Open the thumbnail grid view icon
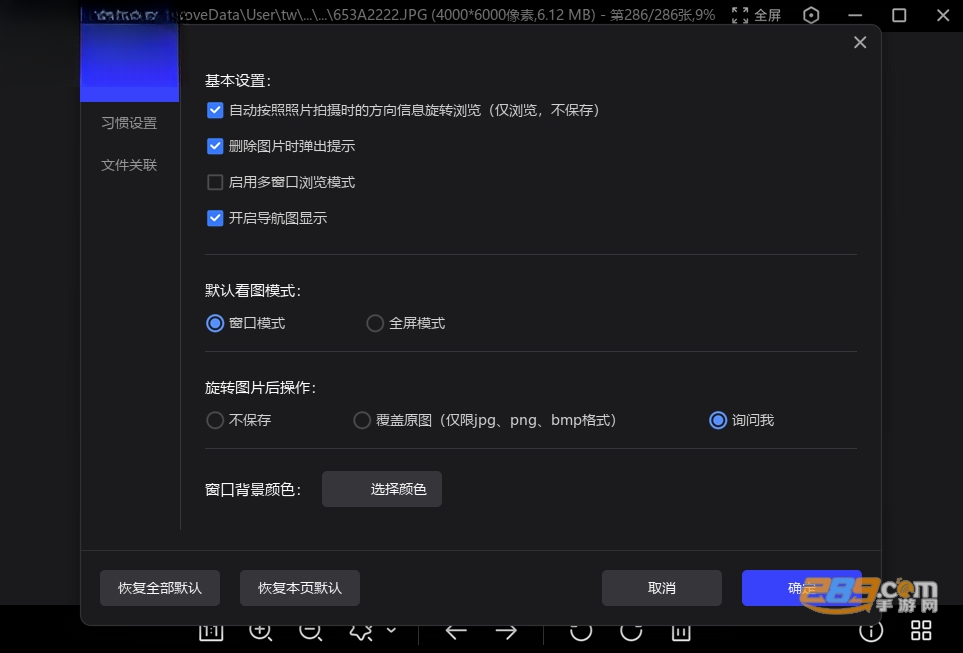This screenshot has height=653, width=963. (x=921, y=631)
